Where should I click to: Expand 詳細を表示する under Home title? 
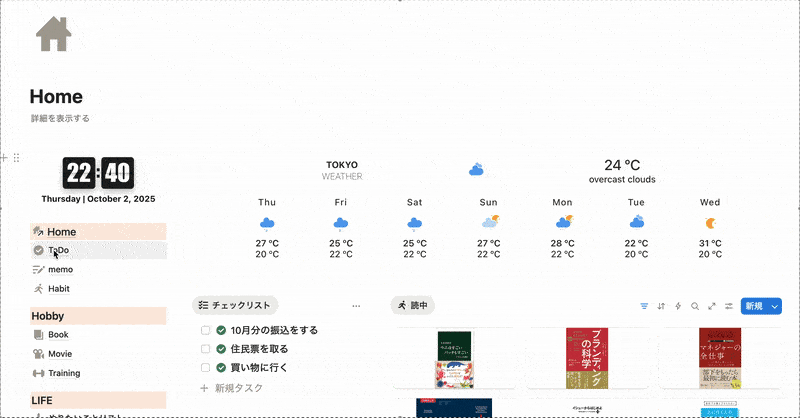coord(59,118)
